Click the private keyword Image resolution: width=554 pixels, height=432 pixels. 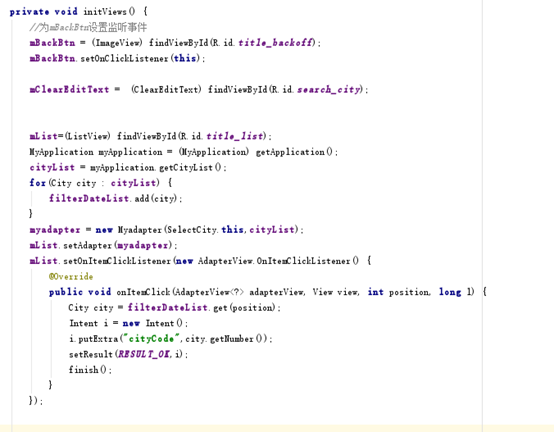(29, 12)
